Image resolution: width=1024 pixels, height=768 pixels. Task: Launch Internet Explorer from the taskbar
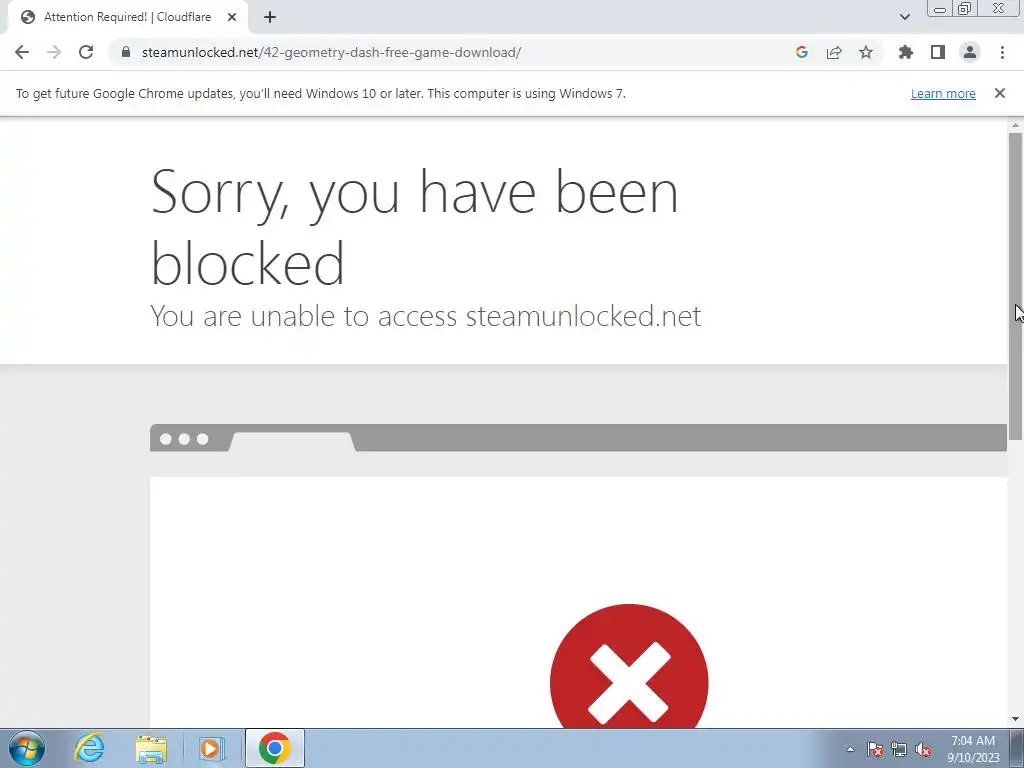(x=89, y=748)
